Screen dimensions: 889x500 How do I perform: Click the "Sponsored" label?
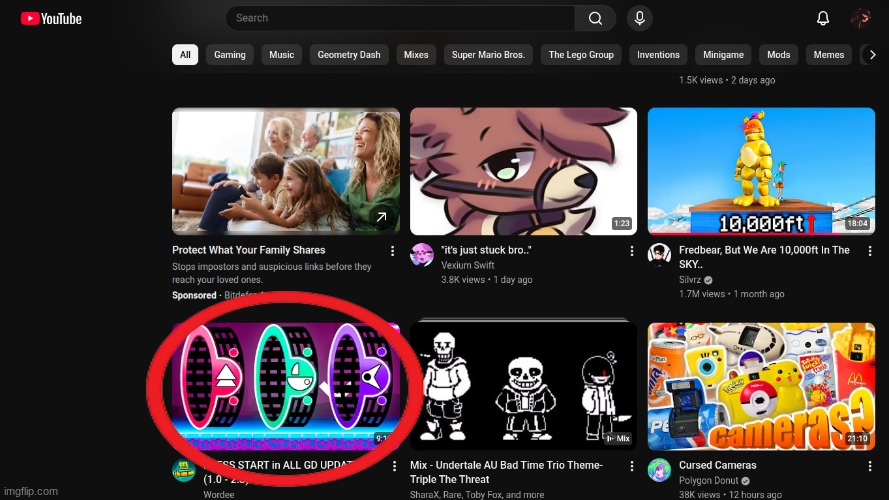(x=194, y=295)
